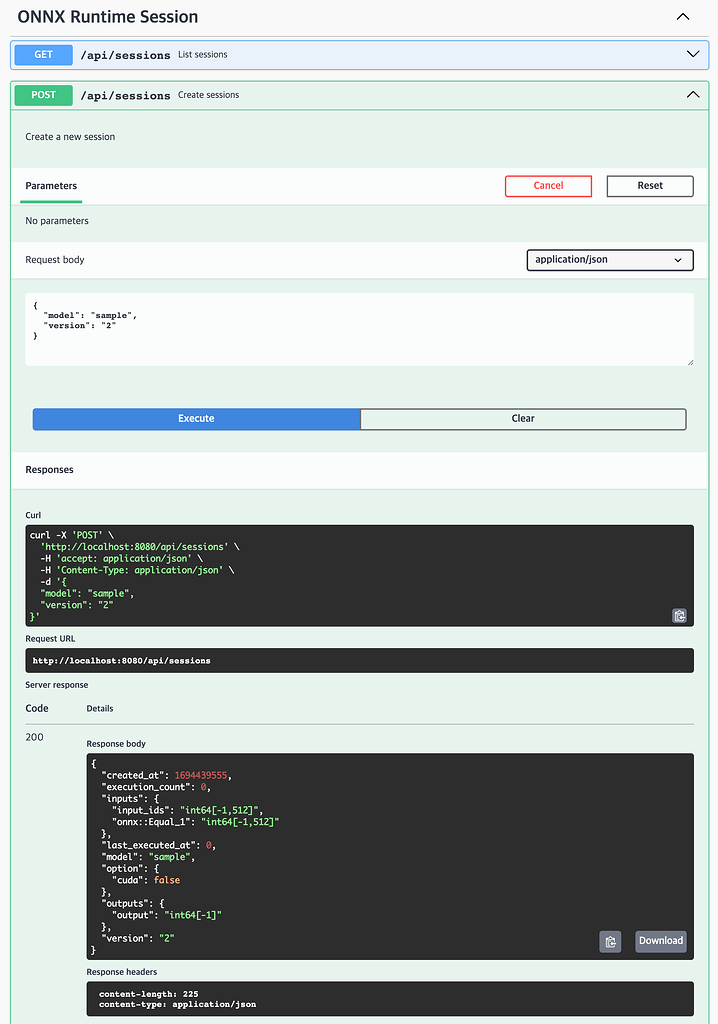The image size is (718, 1024).
Task: Copy the response body to clipboard
Action: [610, 941]
